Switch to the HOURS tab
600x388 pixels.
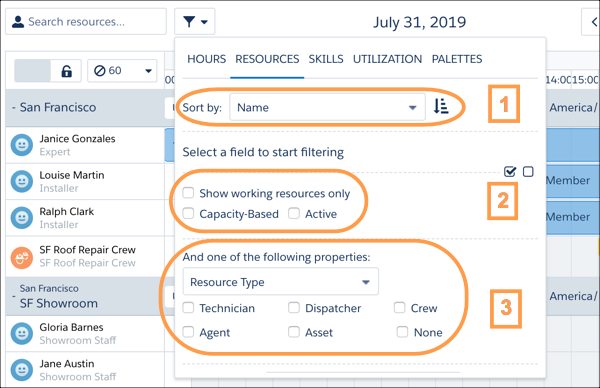click(206, 59)
